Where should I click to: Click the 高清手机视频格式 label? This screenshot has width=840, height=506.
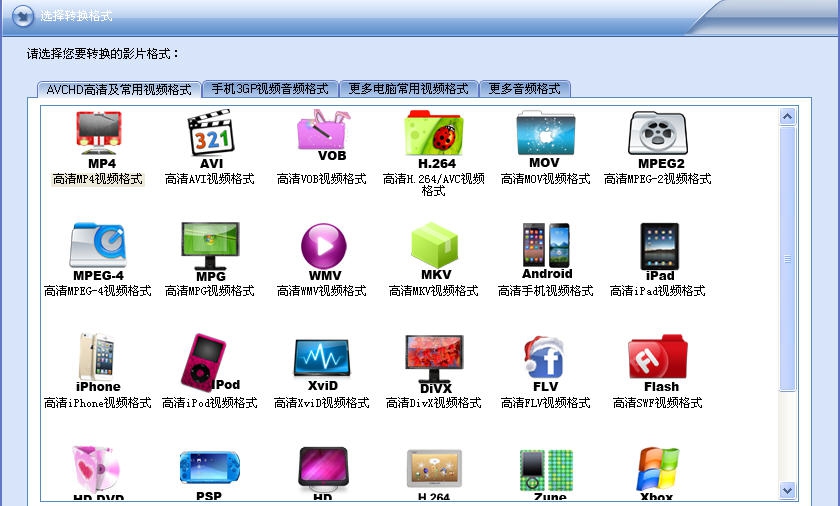click(545, 291)
